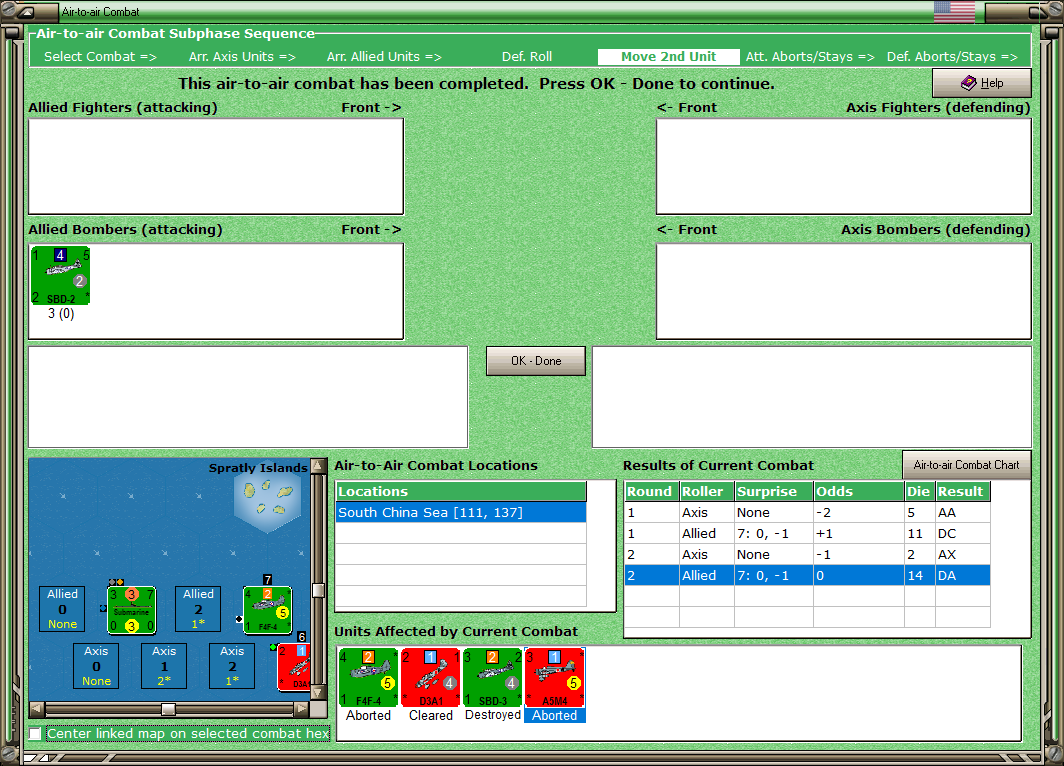Click the Result column header
The image size is (1064, 766).
point(963,491)
